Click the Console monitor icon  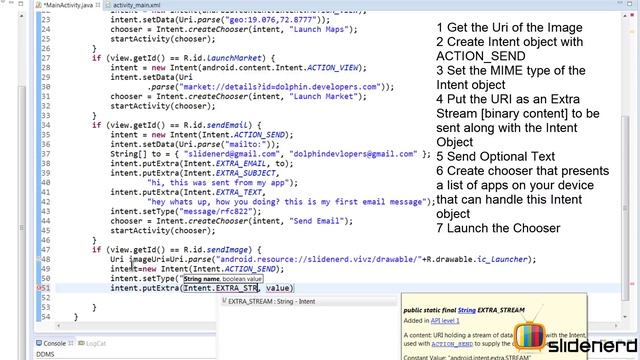coord(39,343)
